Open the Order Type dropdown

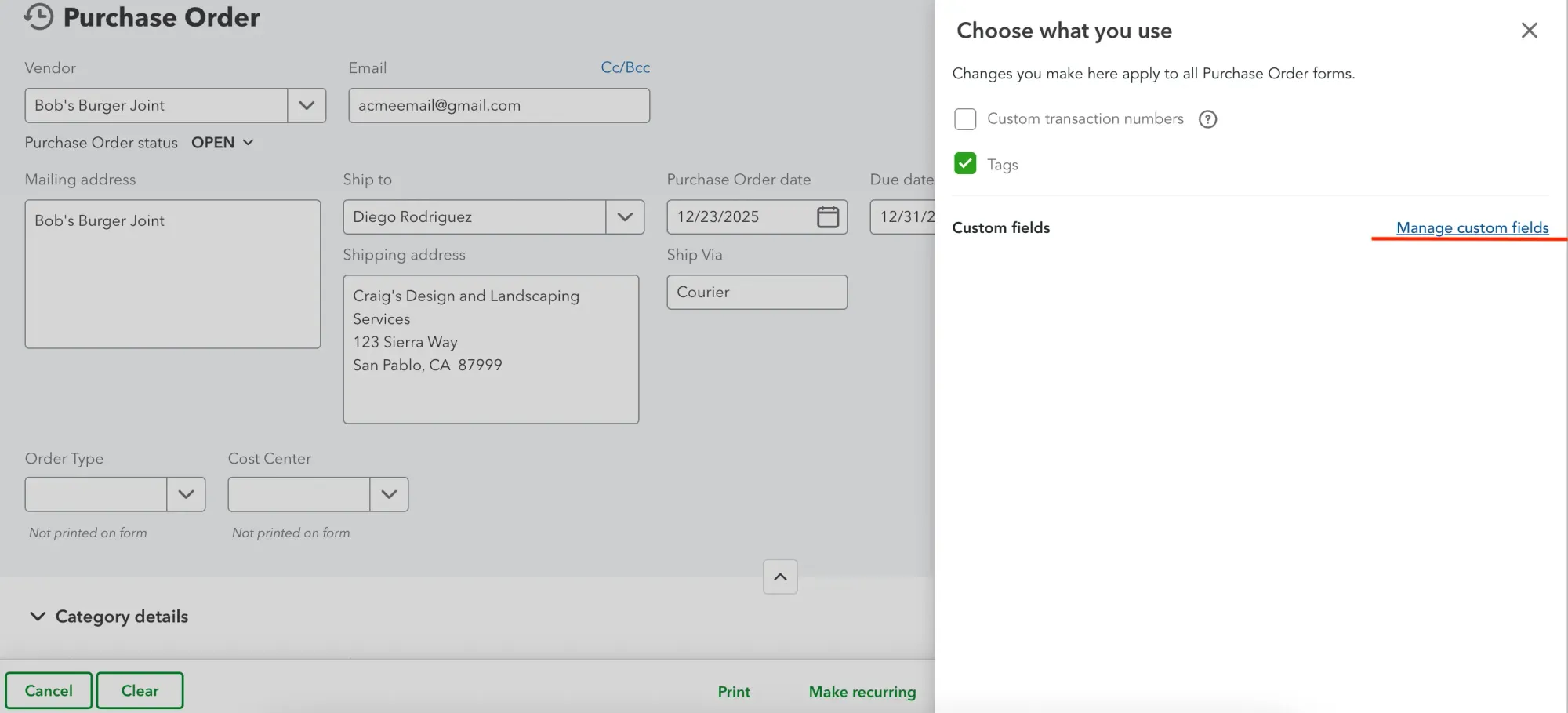[x=186, y=494]
